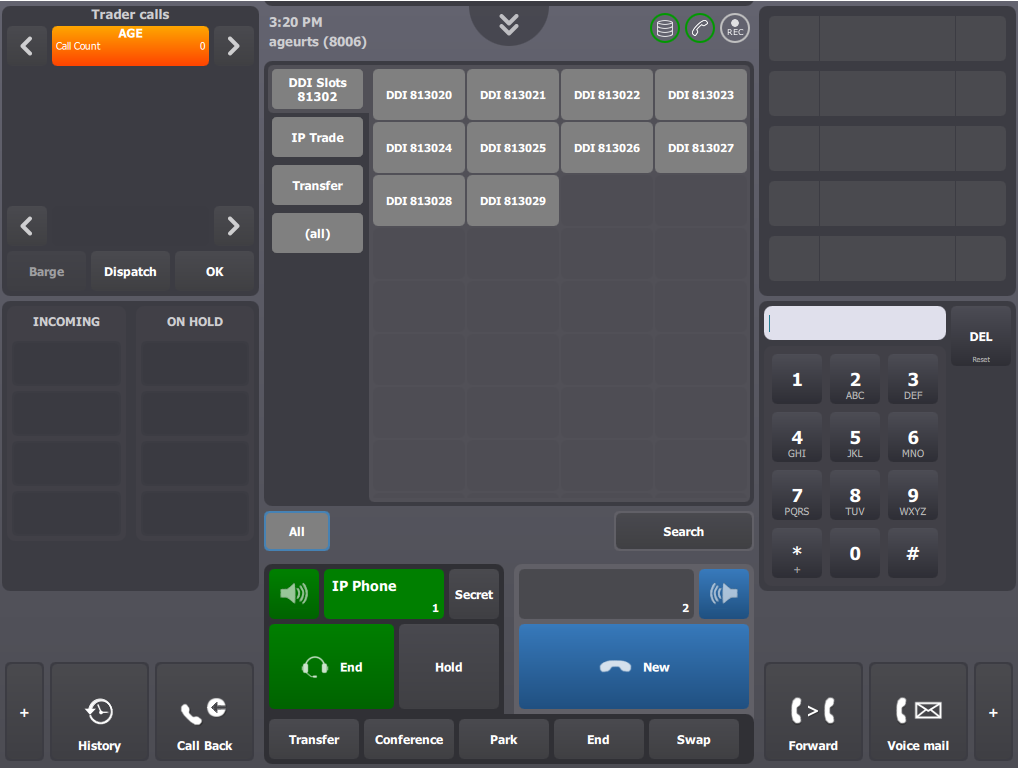Switch to the IP Trade tab
Image resolution: width=1018 pixels, height=768 pixels.
pos(317,137)
